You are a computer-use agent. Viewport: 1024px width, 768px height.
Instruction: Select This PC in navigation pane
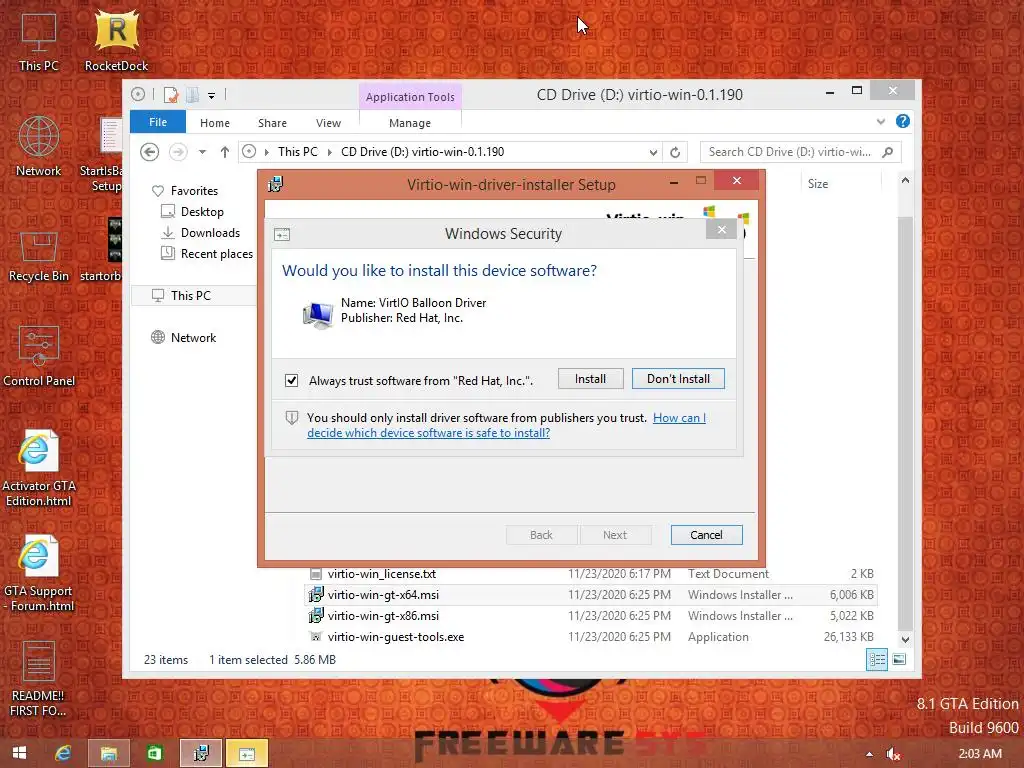click(x=191, y=295)
